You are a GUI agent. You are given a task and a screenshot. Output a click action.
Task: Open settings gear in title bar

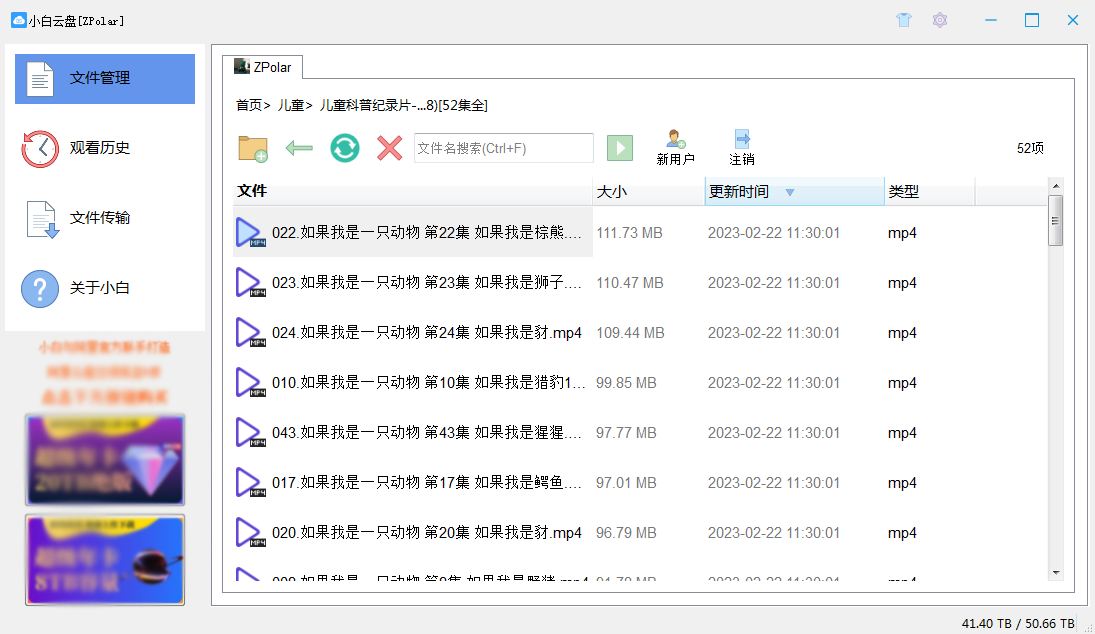[x=939, y=20]
